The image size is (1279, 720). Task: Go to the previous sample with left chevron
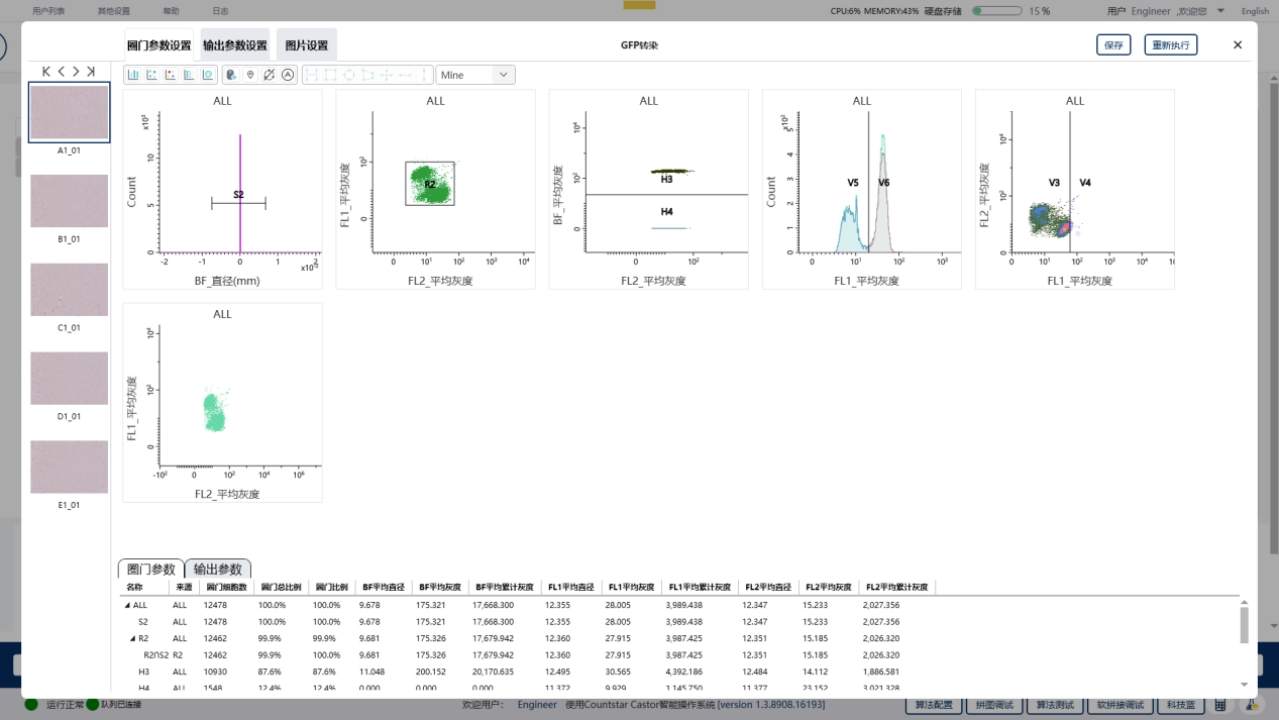(61, 71)
